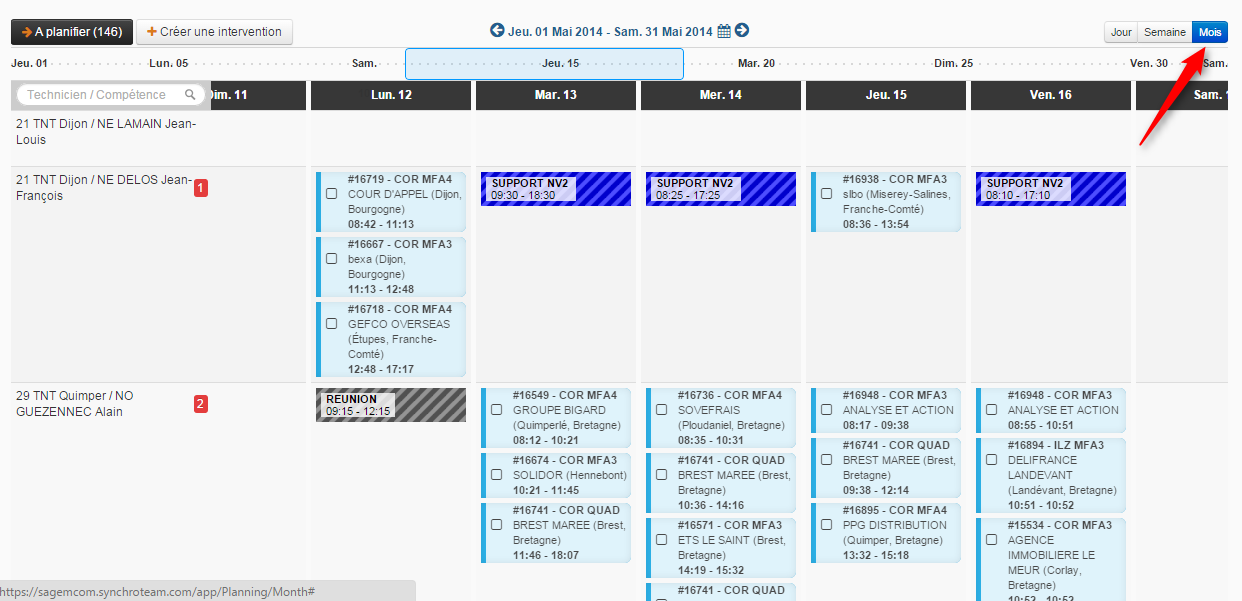
Task: Click the Mar. 13 column header
Action: [x=556, y=95]
